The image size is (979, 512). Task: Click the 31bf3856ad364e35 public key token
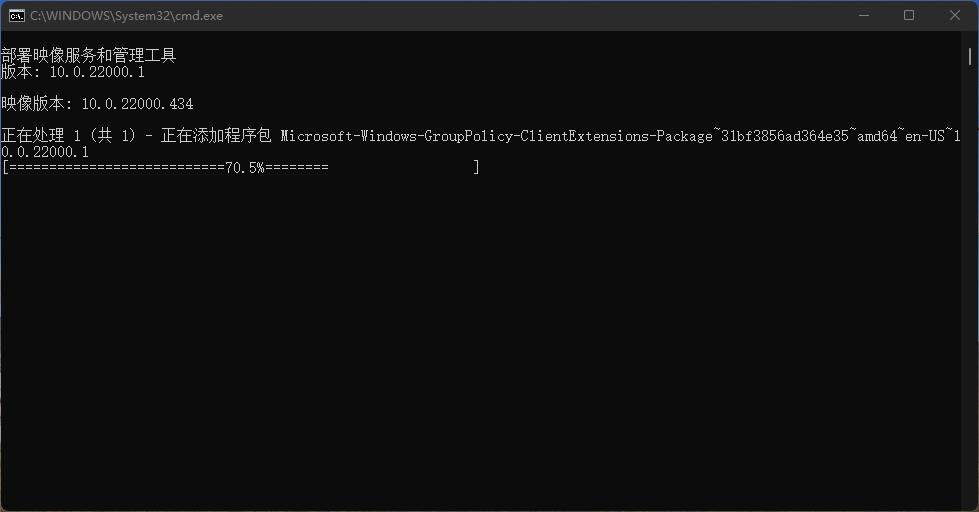point(785,136)
